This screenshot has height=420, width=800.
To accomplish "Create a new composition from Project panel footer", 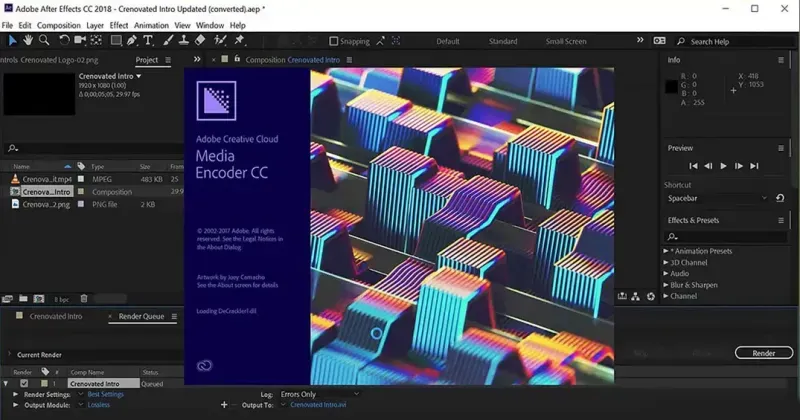I will coord(39,299).
